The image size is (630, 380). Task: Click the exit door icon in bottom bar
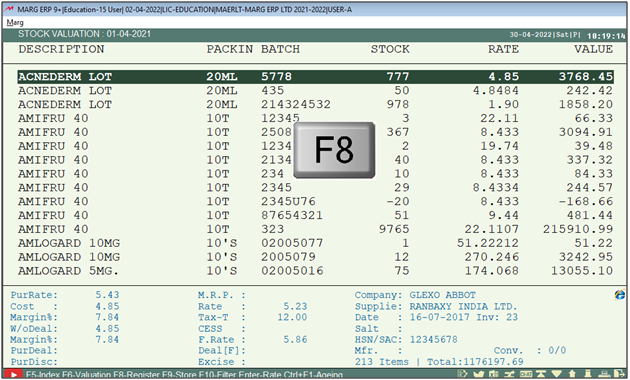(619, 374)
